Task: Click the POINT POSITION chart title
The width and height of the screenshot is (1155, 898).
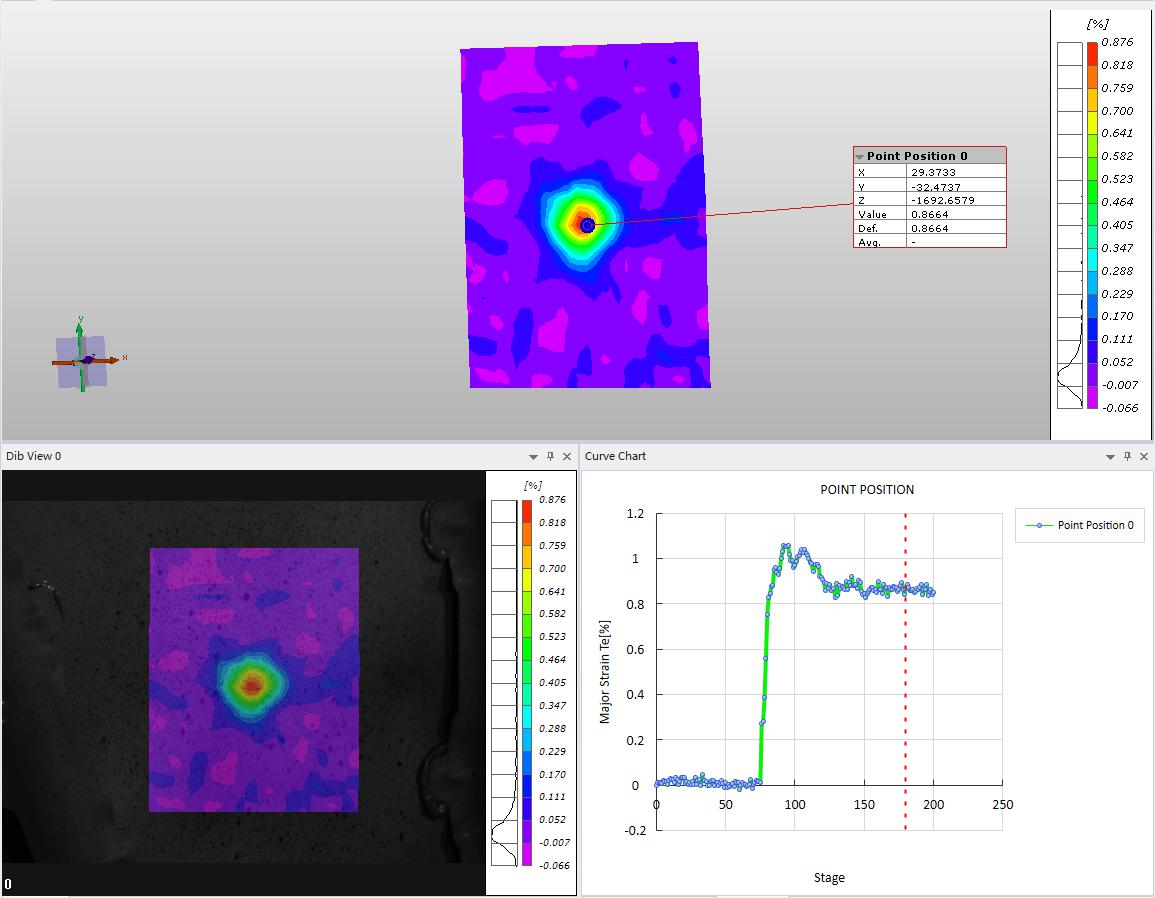Action: [x=866, y=490]
